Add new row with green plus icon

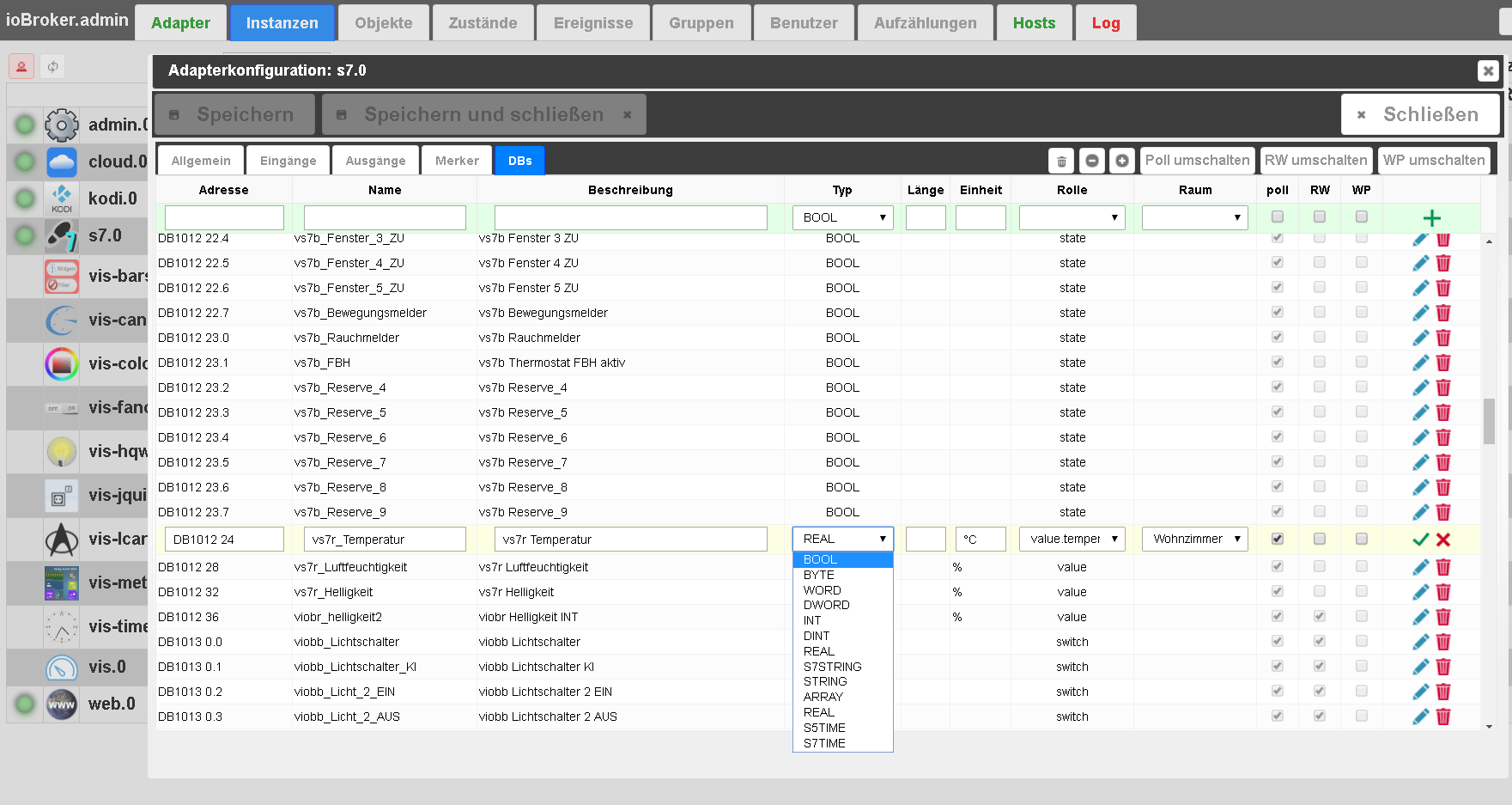1432,218
